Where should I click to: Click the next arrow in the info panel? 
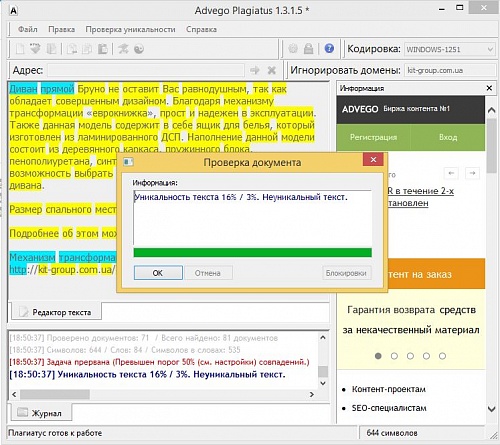[x=472, y=173]
